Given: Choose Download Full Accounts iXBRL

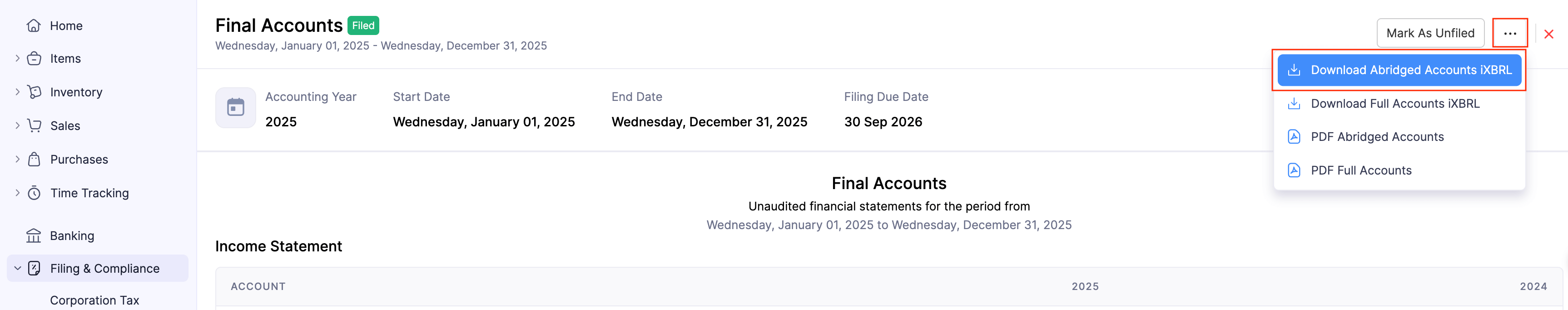Looking at the screenshot, I should 1394,104.
